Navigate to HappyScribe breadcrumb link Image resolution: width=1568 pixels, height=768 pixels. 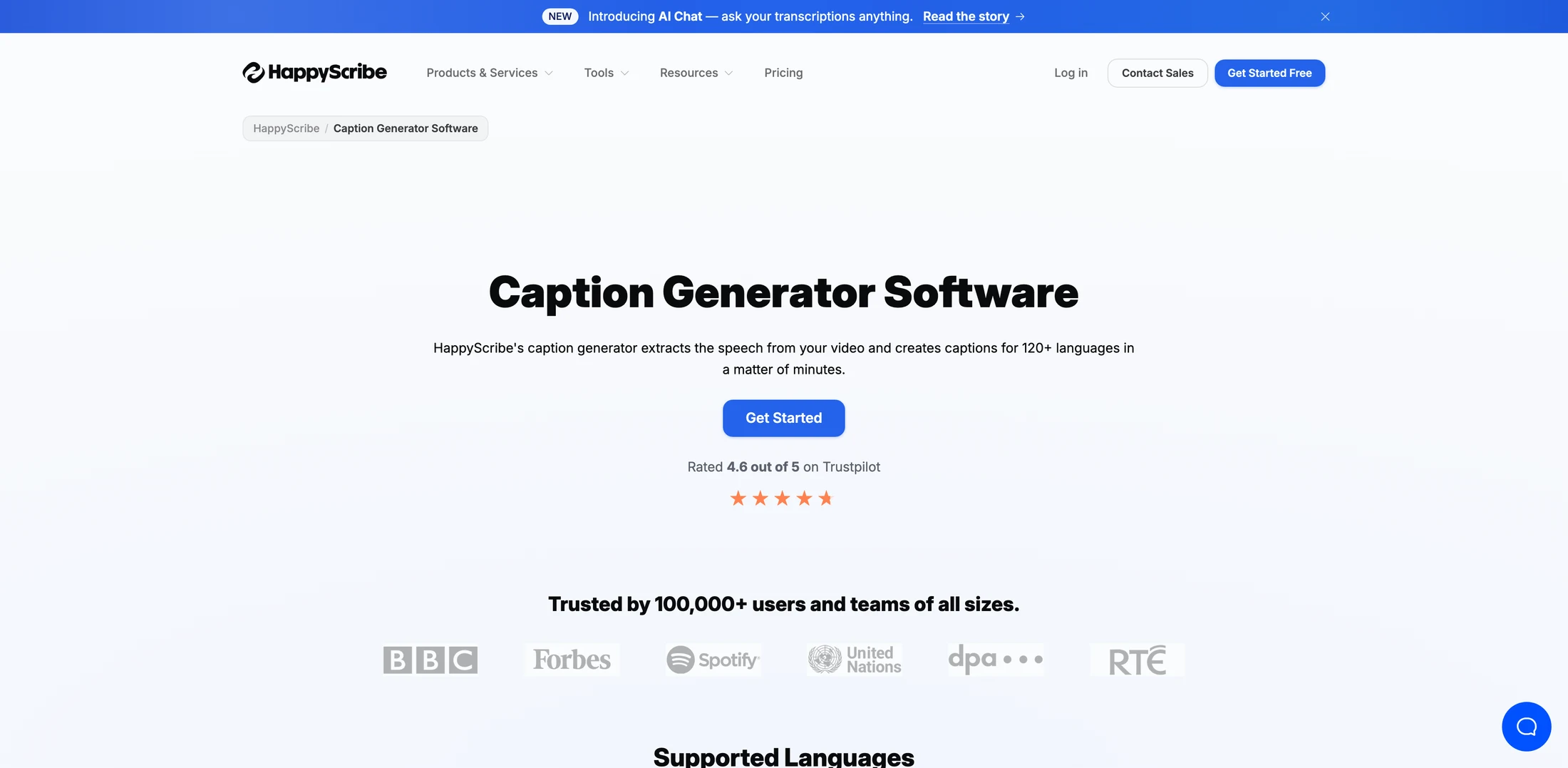coord(287,128)
